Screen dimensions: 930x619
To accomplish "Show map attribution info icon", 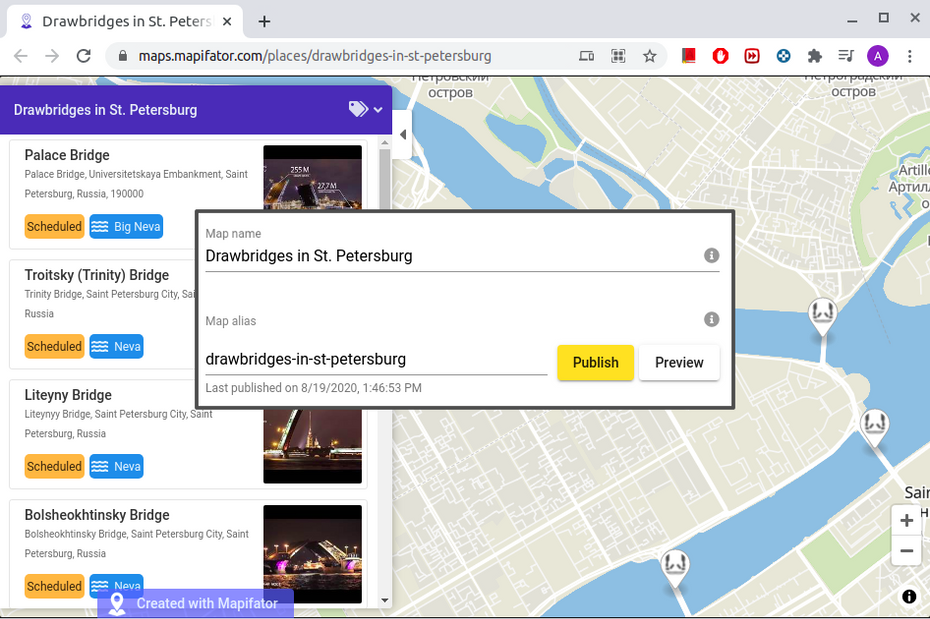I will (x=909, y=597).
